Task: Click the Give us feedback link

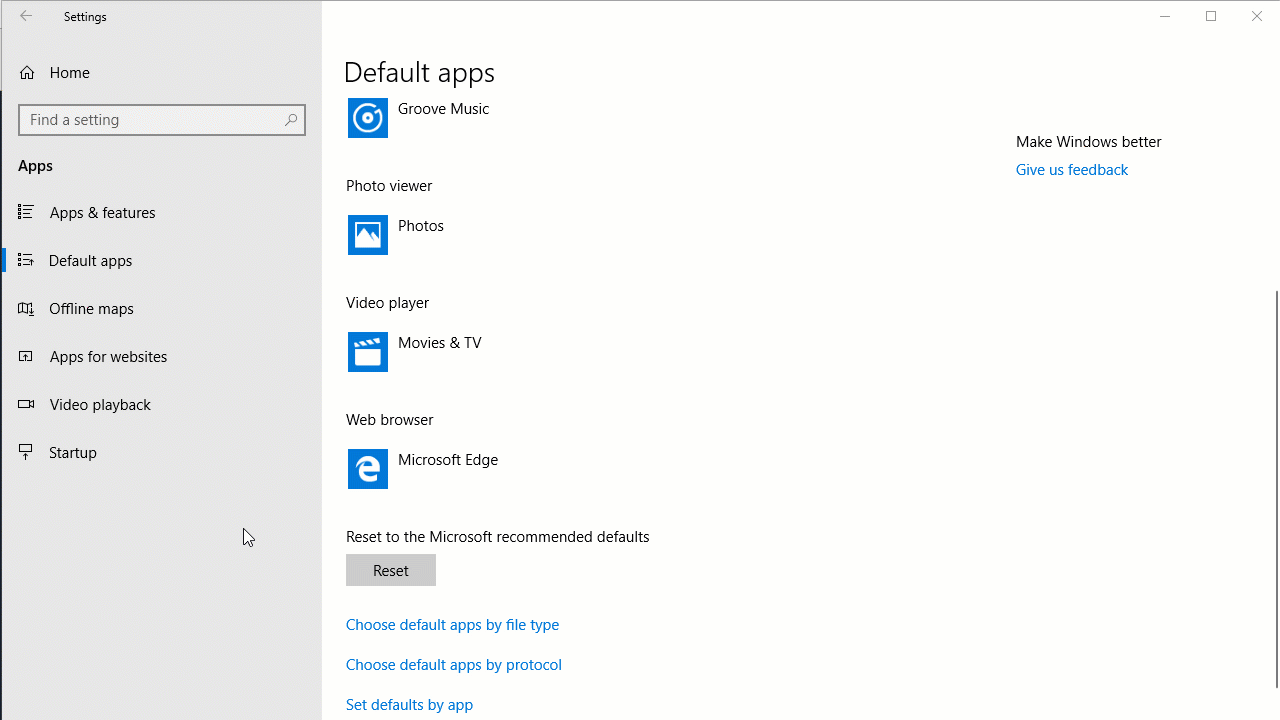Action: coord(1071,169)
